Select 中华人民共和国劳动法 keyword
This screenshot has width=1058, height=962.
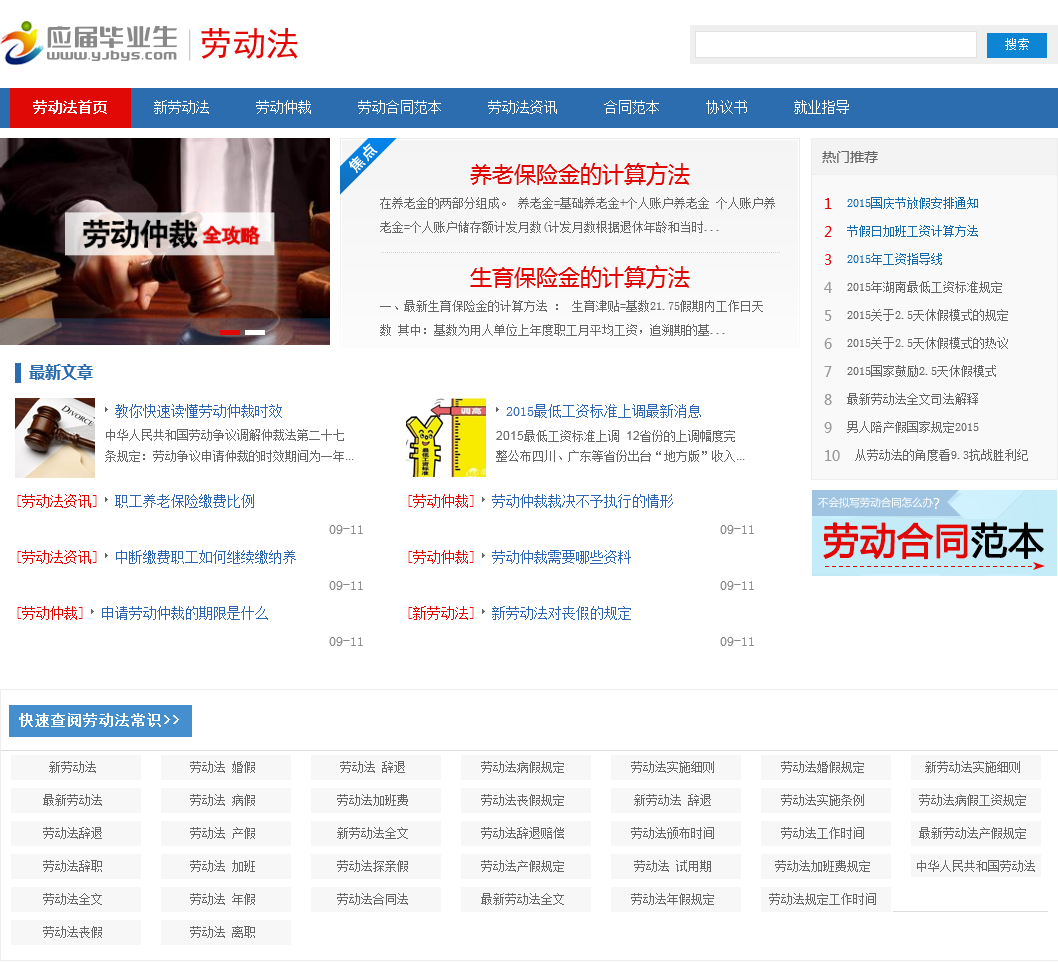click(975, 867)
